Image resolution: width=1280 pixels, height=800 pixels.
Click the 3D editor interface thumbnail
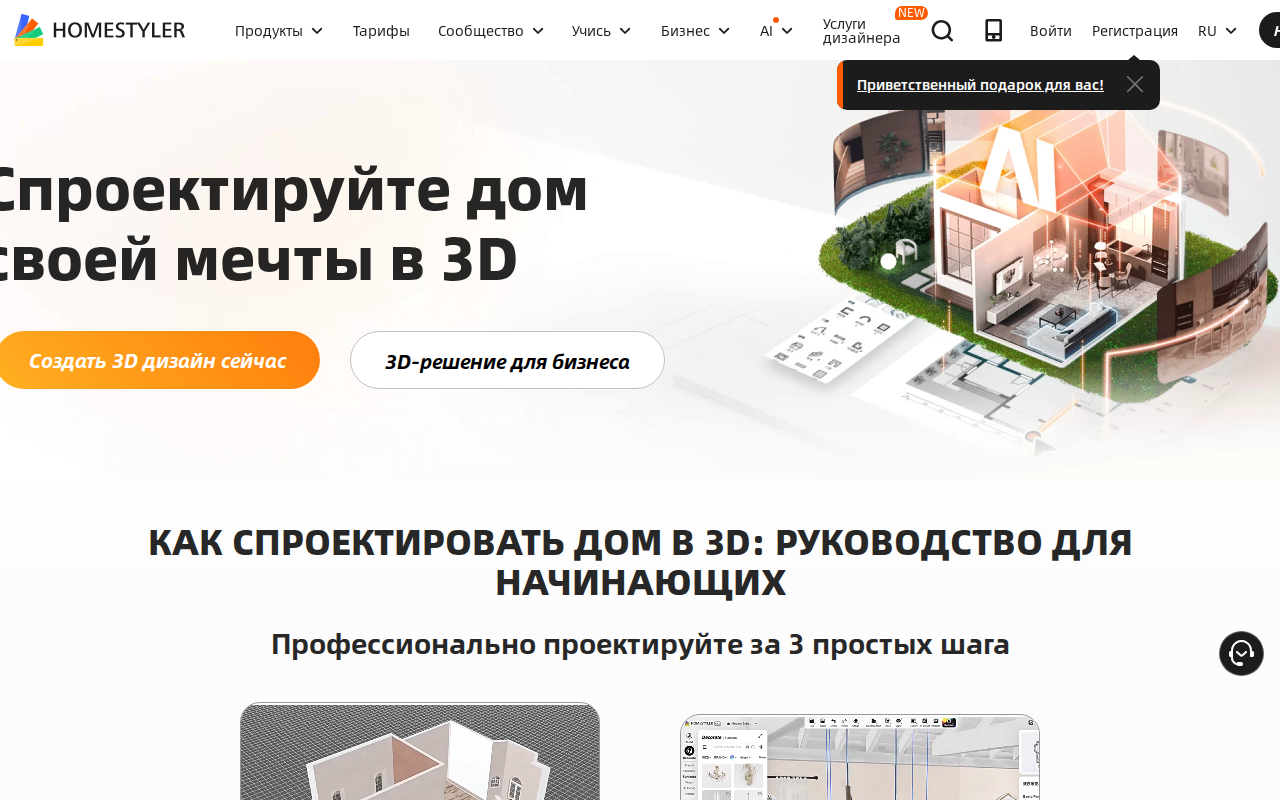click(x=860, y=757)
